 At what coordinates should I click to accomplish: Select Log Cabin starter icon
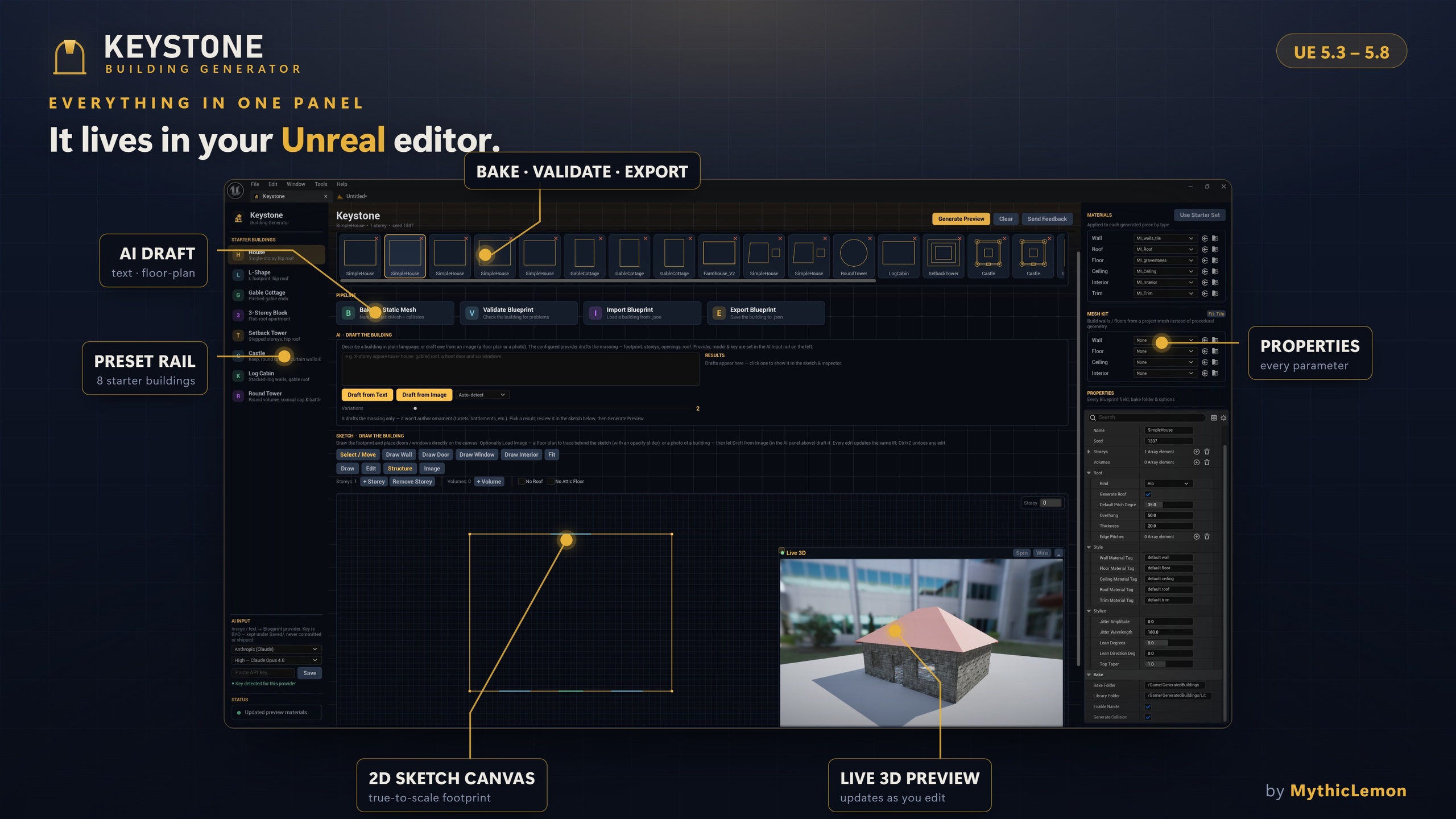(238, 376)
